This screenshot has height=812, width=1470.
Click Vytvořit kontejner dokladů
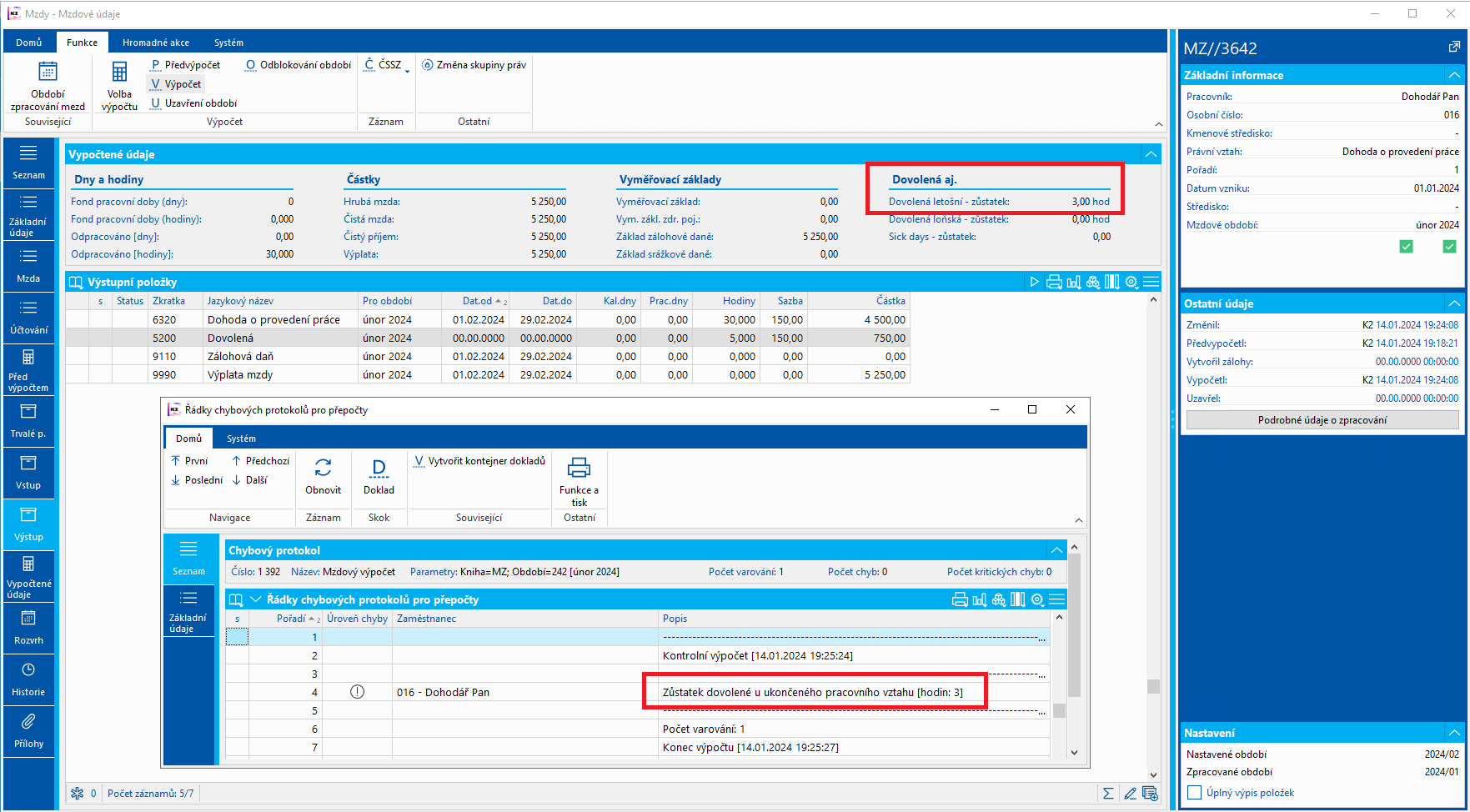480,461
